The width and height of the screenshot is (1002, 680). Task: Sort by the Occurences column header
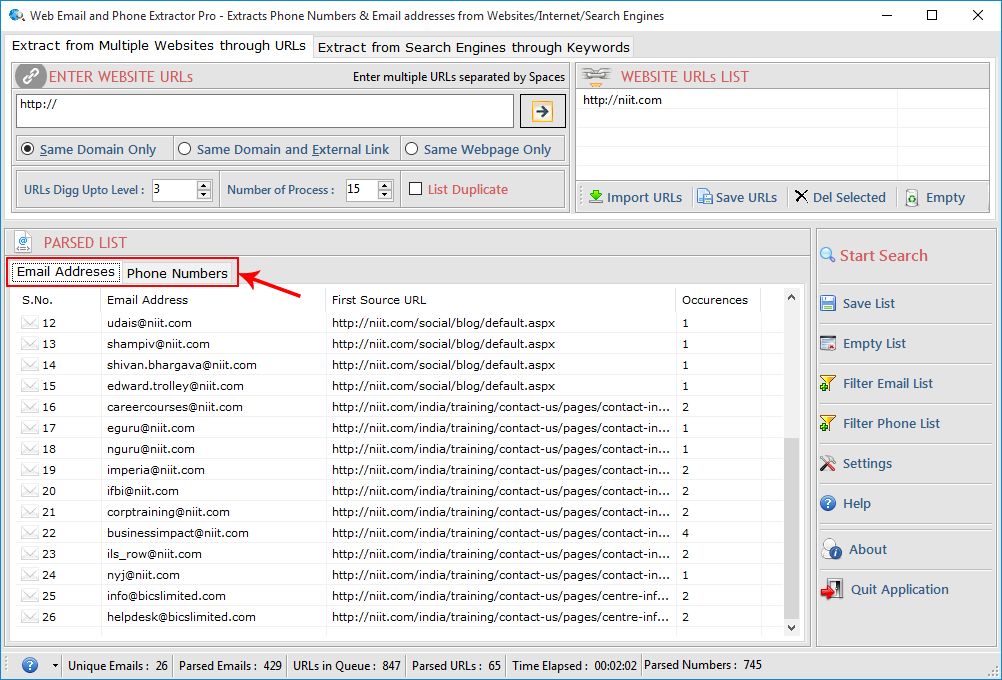point(717,300)
